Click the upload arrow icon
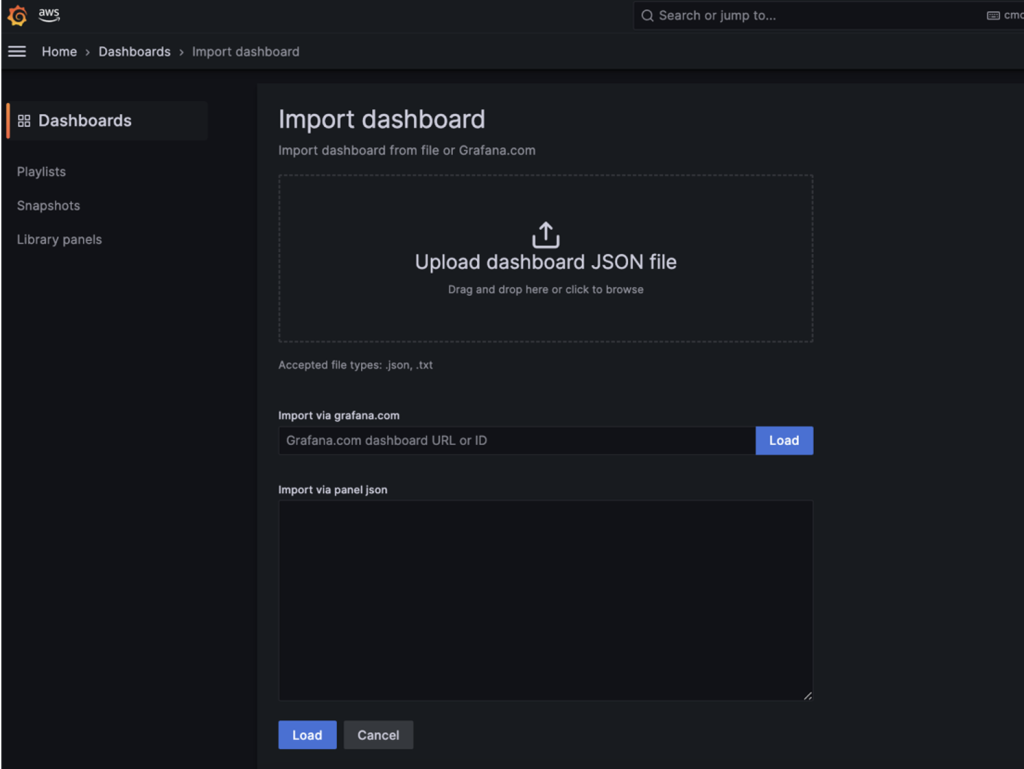Viewport: 1024px width, 769px height. 546,235
